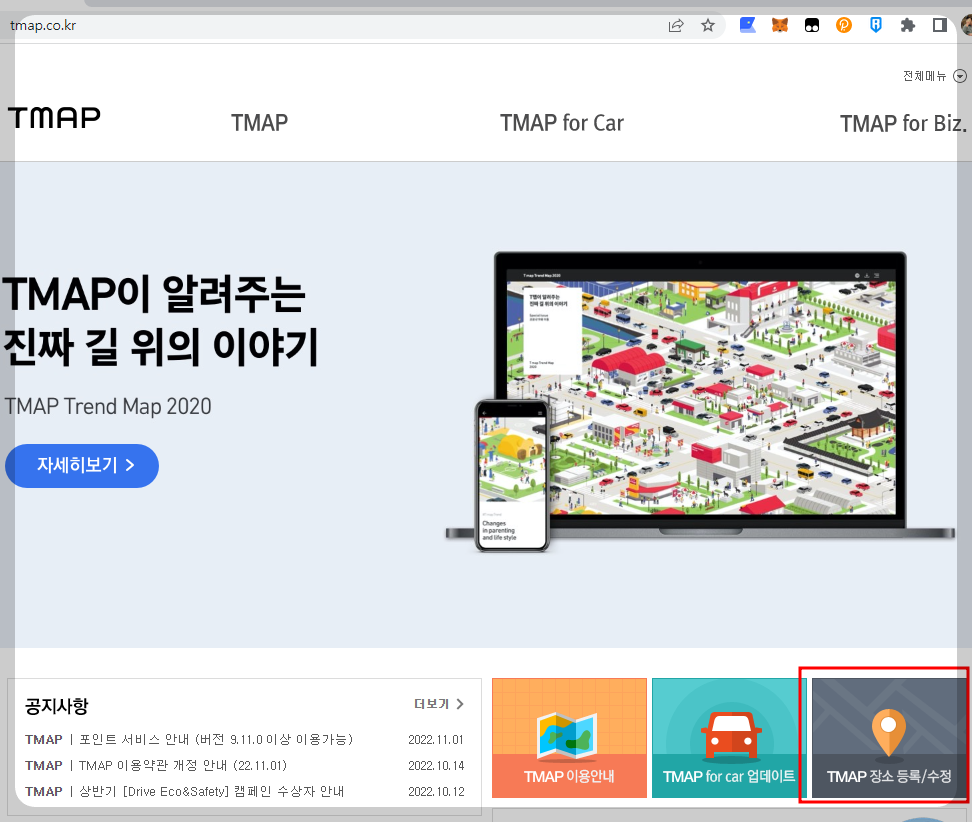Viewport: 972px width, 822px height.
Task: Toggle the browser side panel icon
Action: tap(940, 25)
